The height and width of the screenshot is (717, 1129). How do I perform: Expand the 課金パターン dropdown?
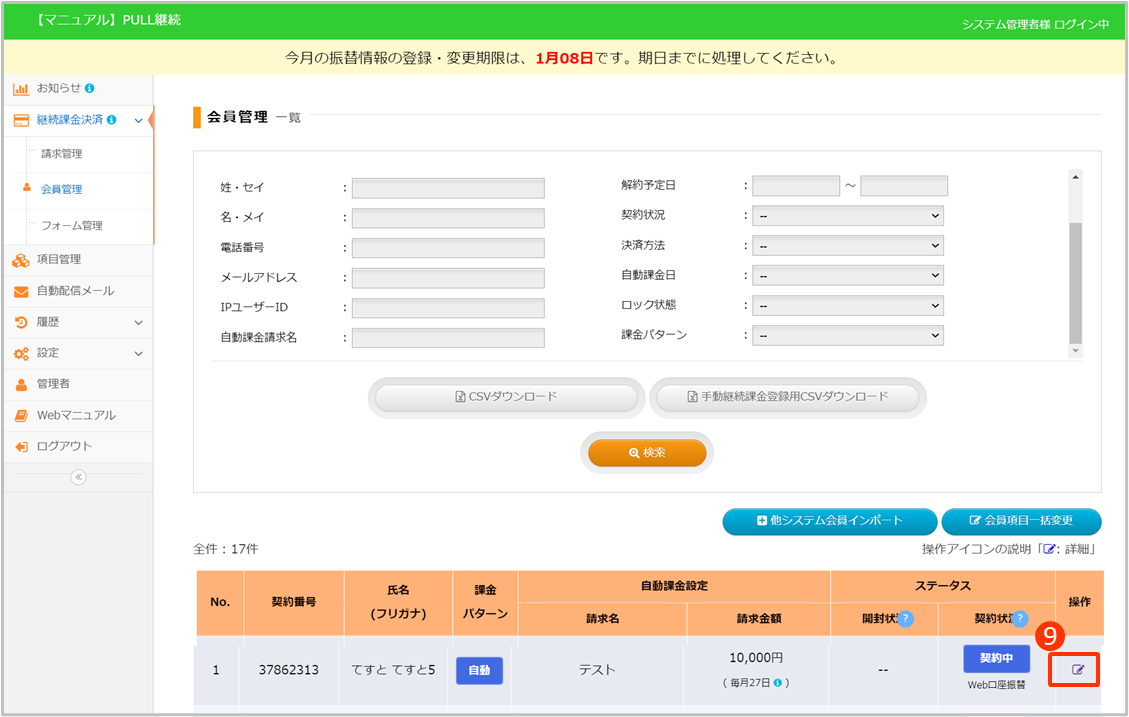[847, 336]
